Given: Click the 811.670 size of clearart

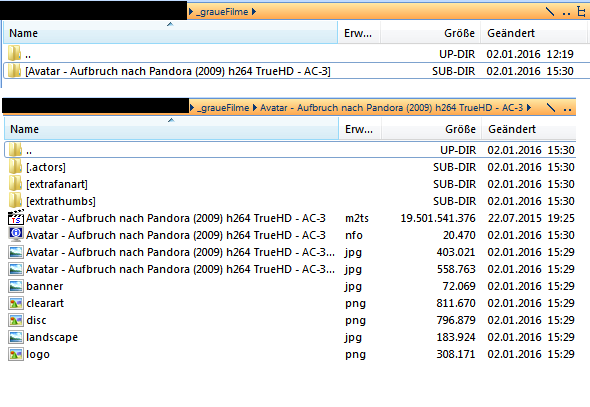Looking at the screenshot, I should coord(456,303).
